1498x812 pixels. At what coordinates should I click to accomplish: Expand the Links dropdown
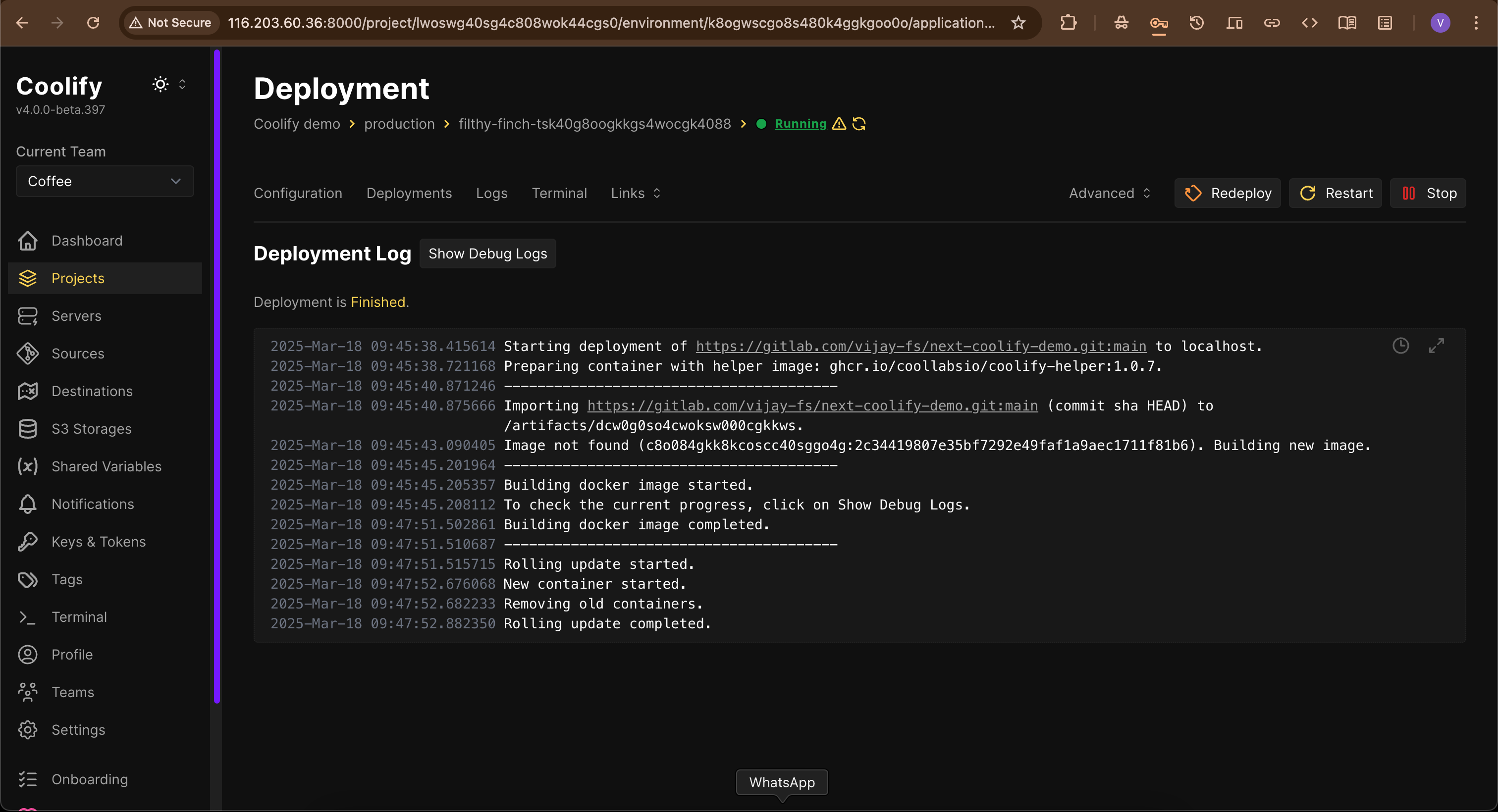636,193
